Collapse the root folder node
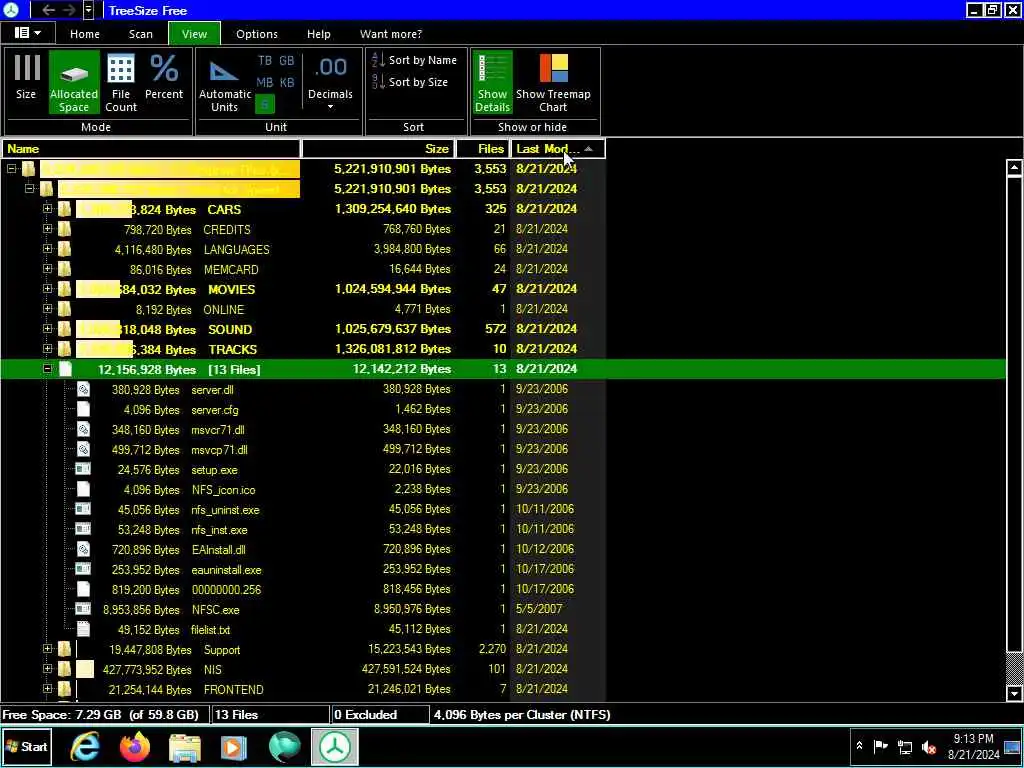1024x768 pixels. [12, 169]
